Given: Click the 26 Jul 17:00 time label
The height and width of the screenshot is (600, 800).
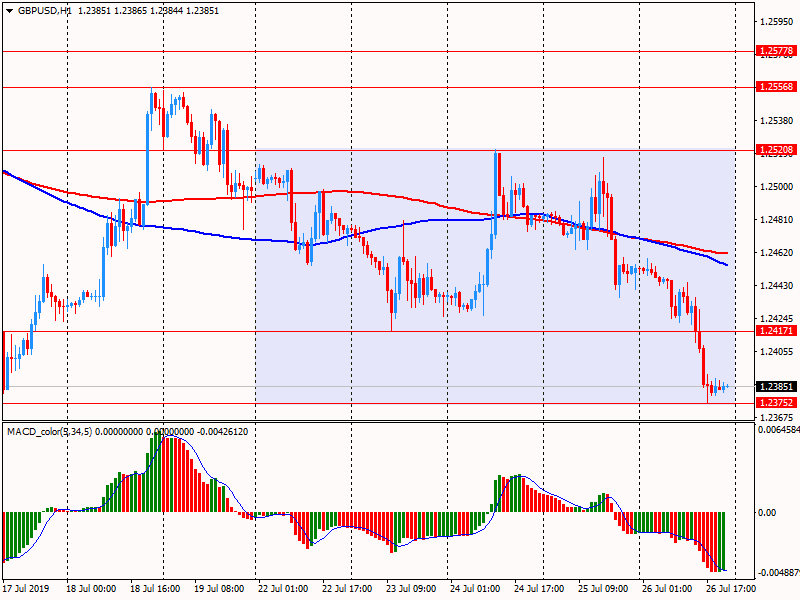Looking at the screenshot, I should pos(731,589).
